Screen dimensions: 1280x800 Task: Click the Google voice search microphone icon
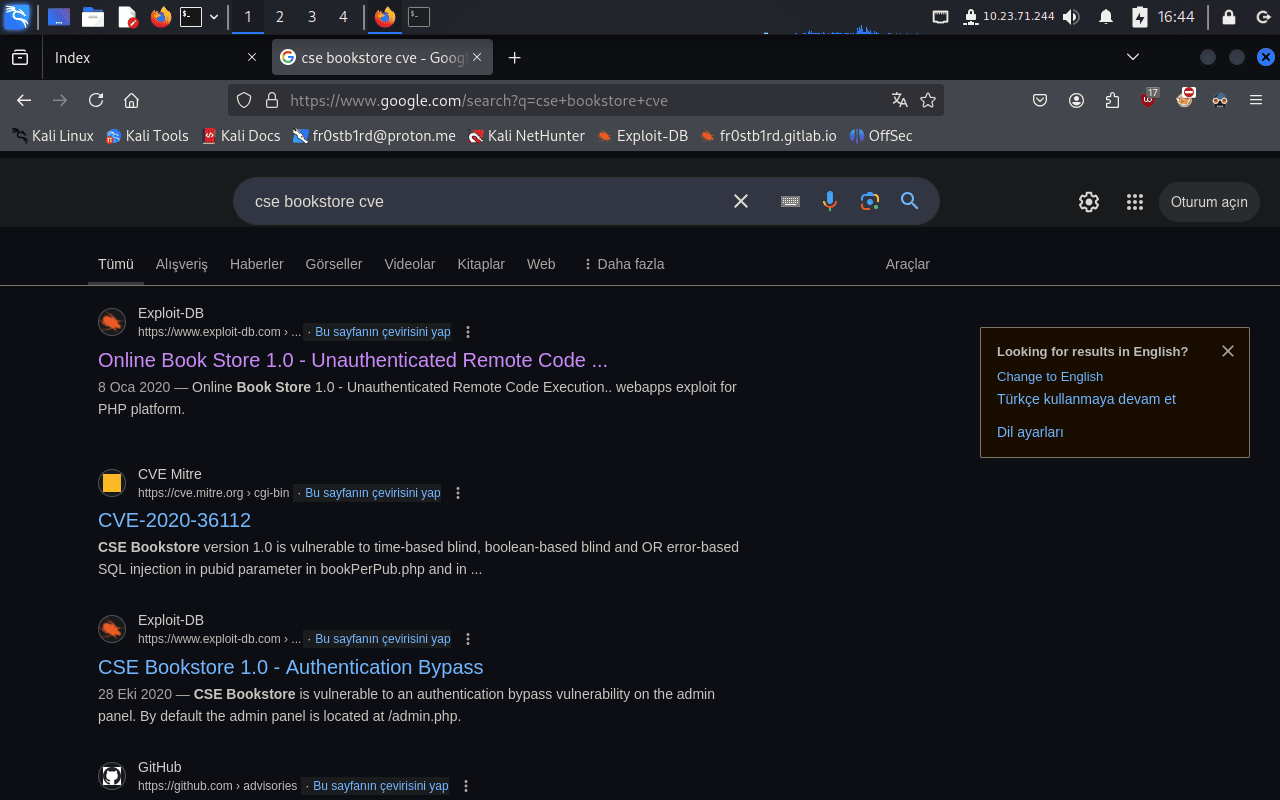[x=829, y=201]
